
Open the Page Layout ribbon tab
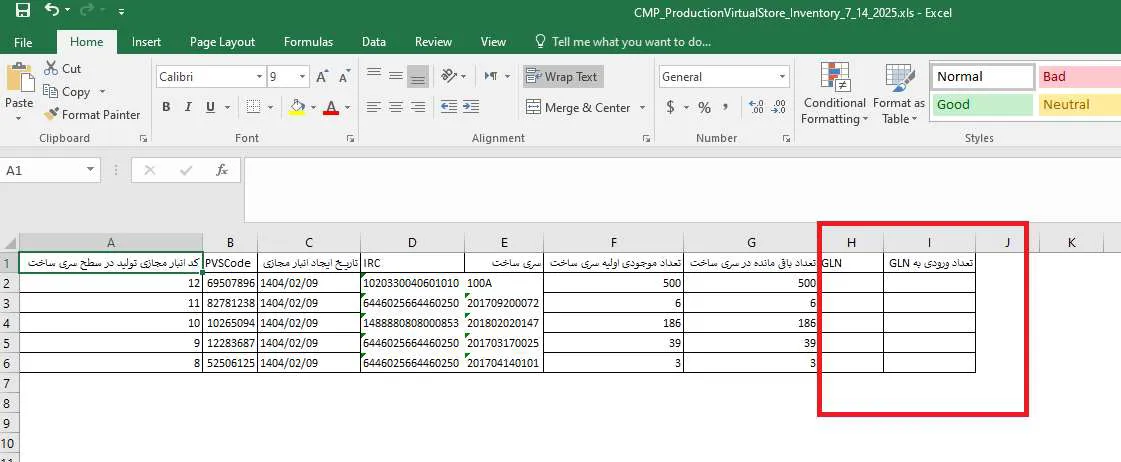tap(222, 42)
